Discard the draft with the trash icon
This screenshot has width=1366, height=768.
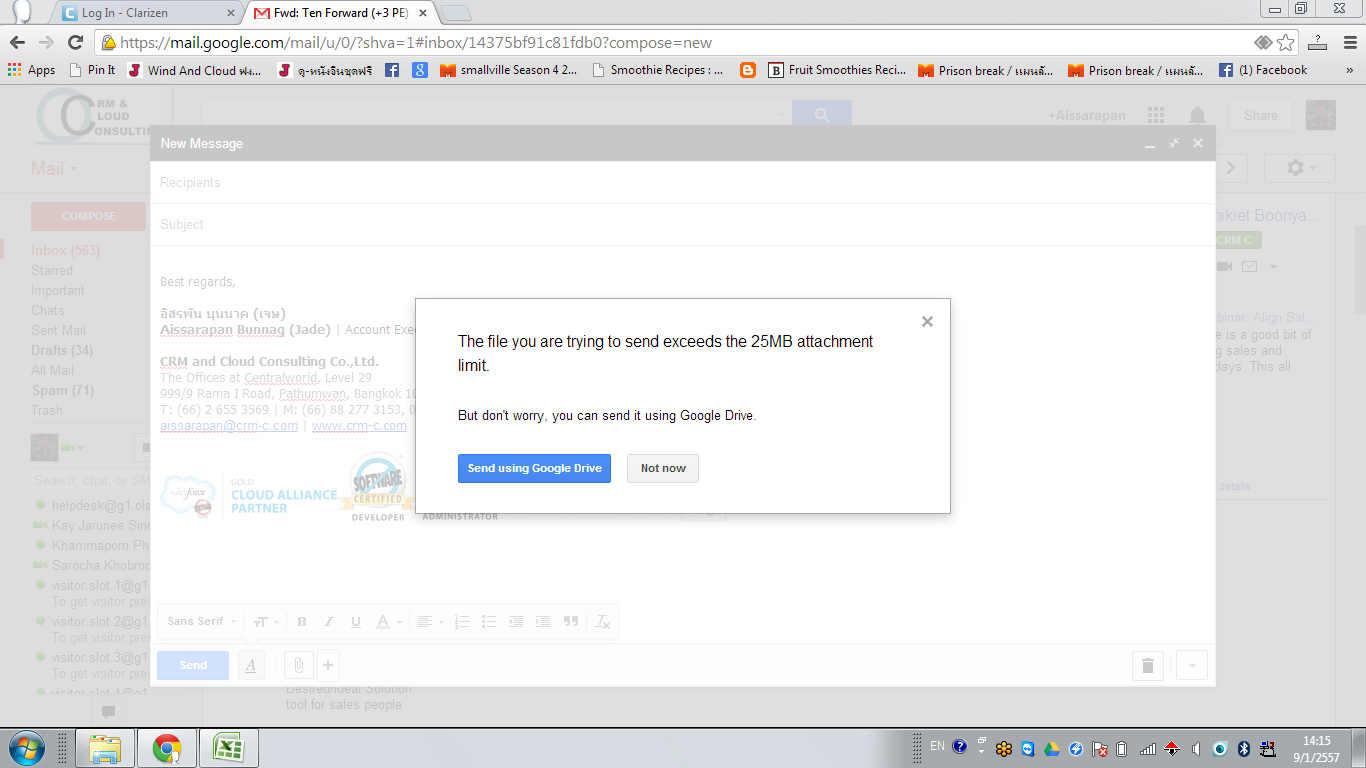tap(1147, 665)
